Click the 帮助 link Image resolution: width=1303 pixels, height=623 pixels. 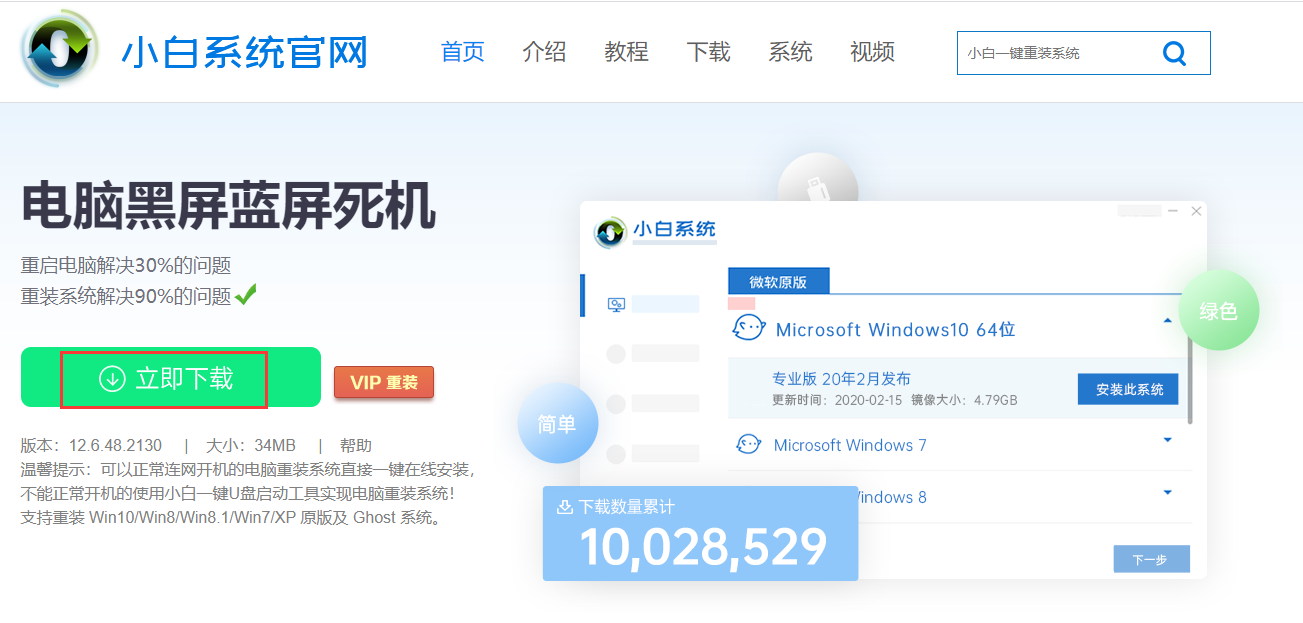coord(356,445)
